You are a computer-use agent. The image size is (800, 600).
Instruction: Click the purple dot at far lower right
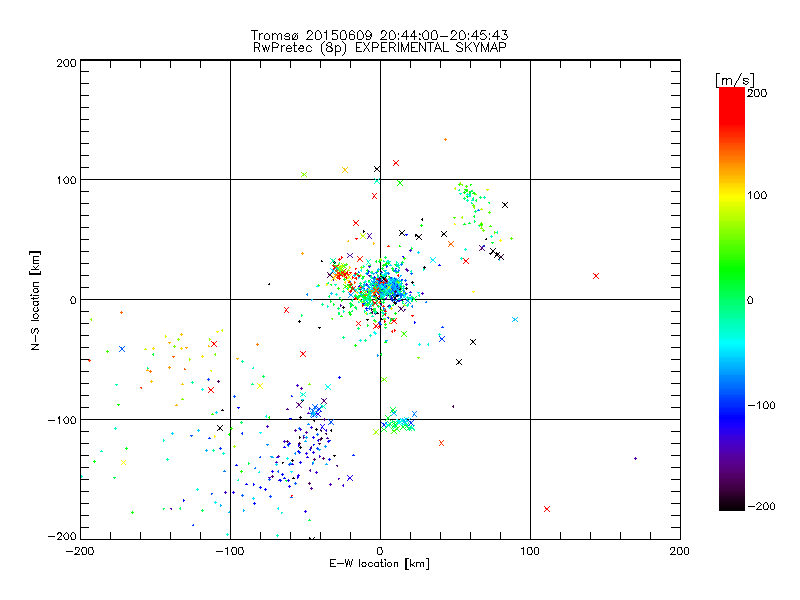point(635,459)
